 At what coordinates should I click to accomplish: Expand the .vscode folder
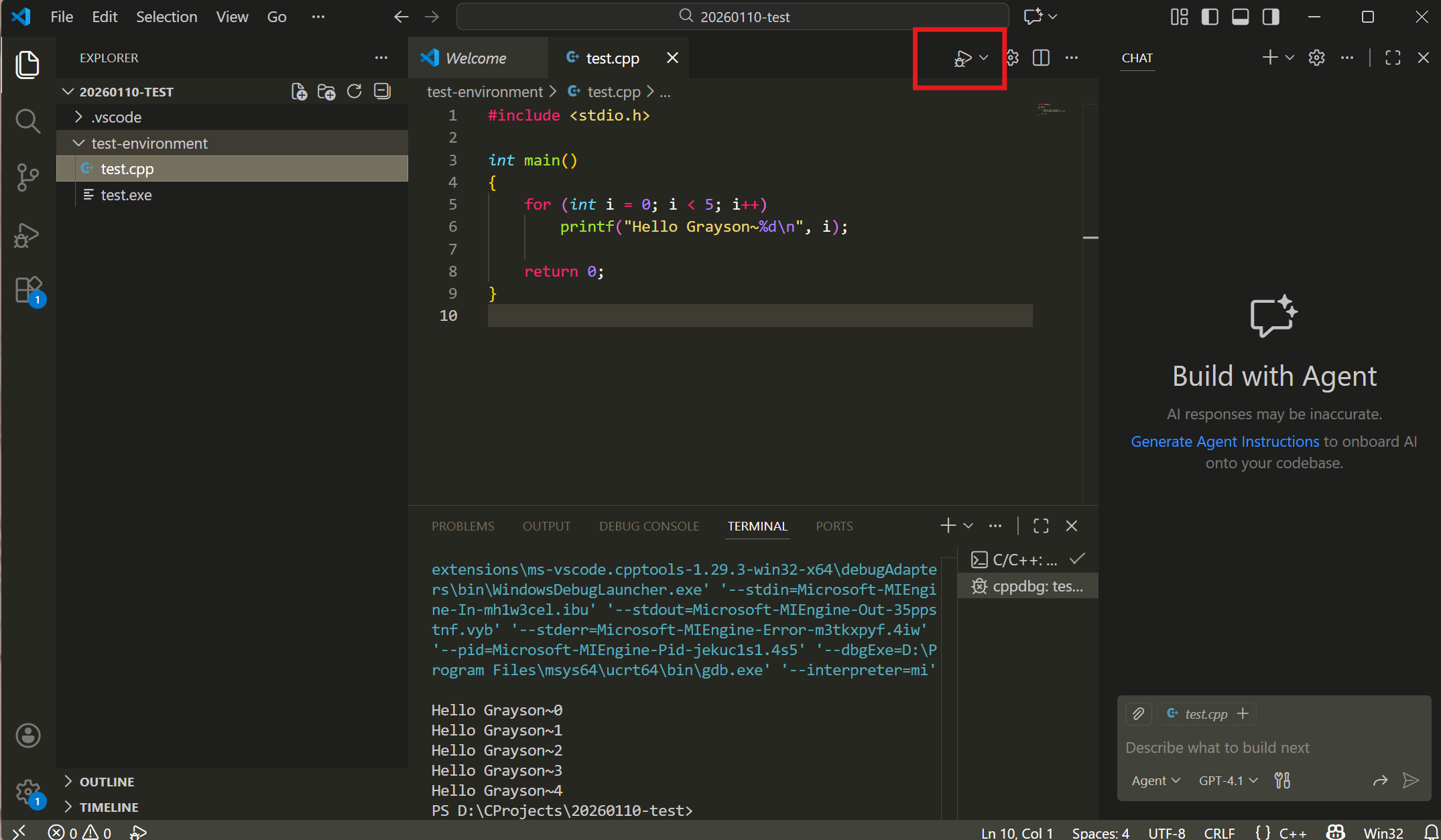tap(232, 117)
